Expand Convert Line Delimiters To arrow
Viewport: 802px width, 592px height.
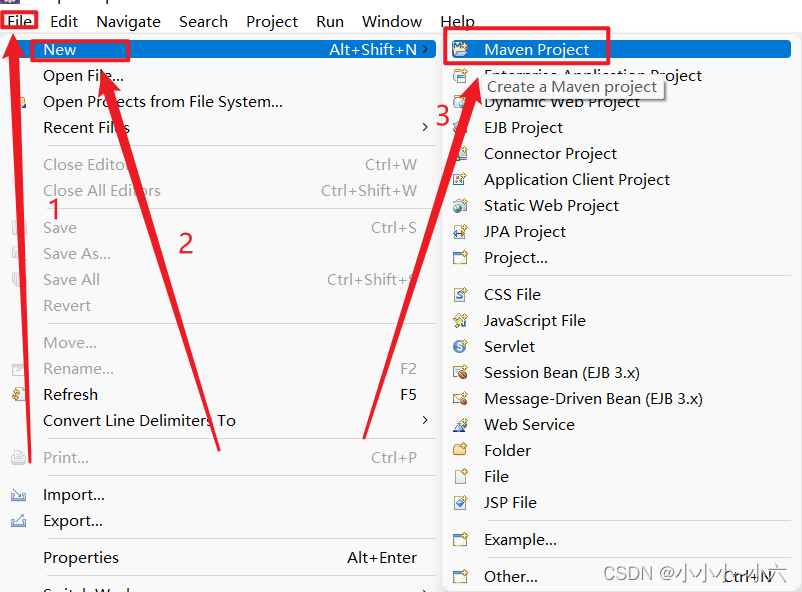[425, 421]
